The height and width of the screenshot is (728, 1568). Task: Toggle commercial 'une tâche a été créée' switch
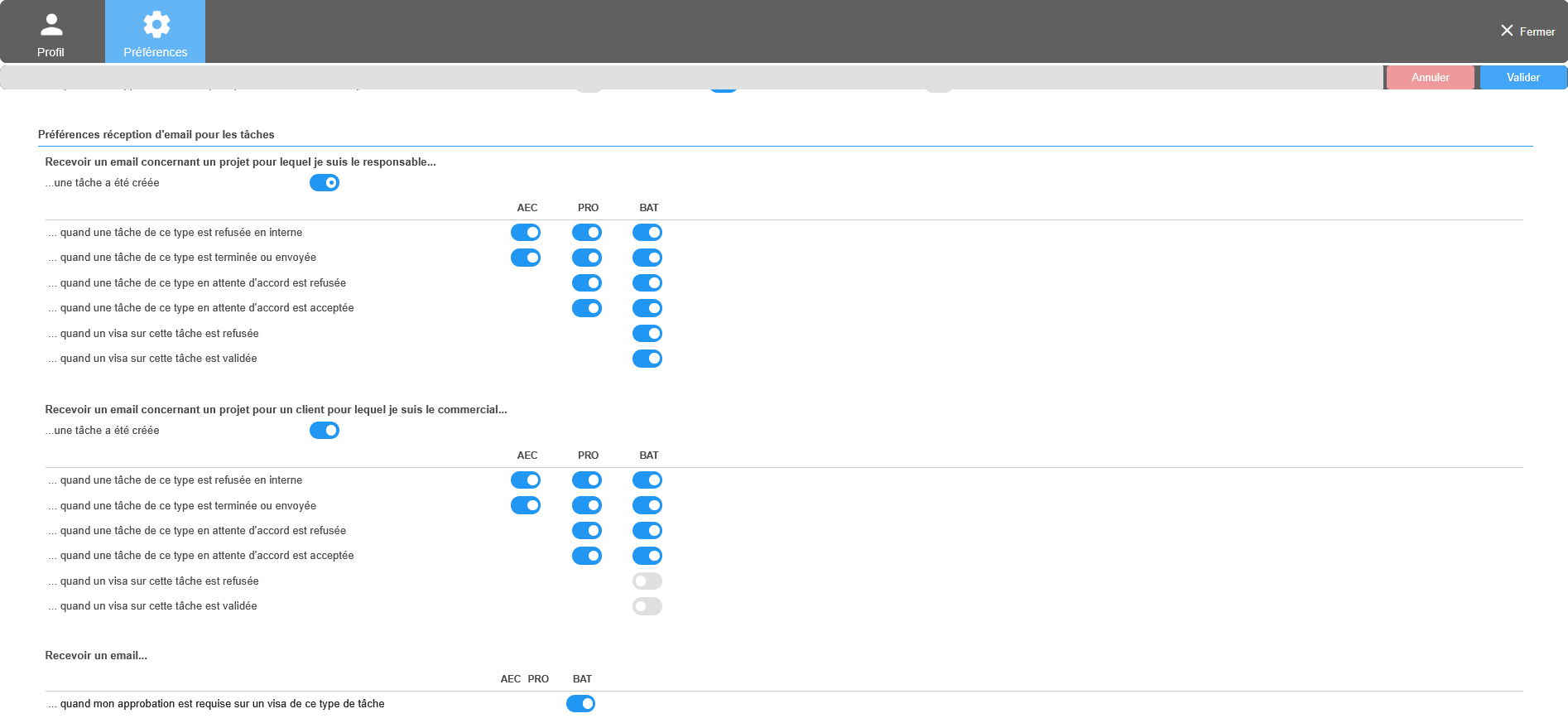325,431
